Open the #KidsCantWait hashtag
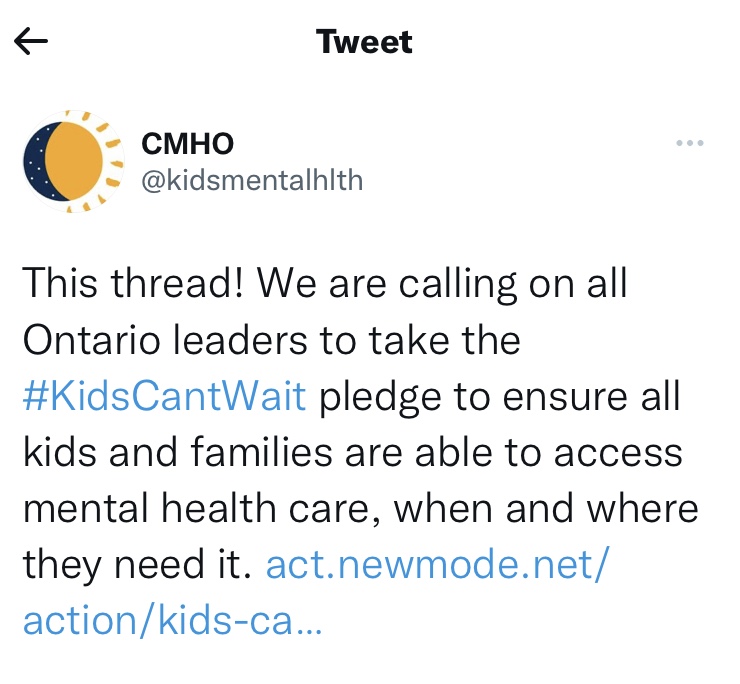 (x=164, y=396)
